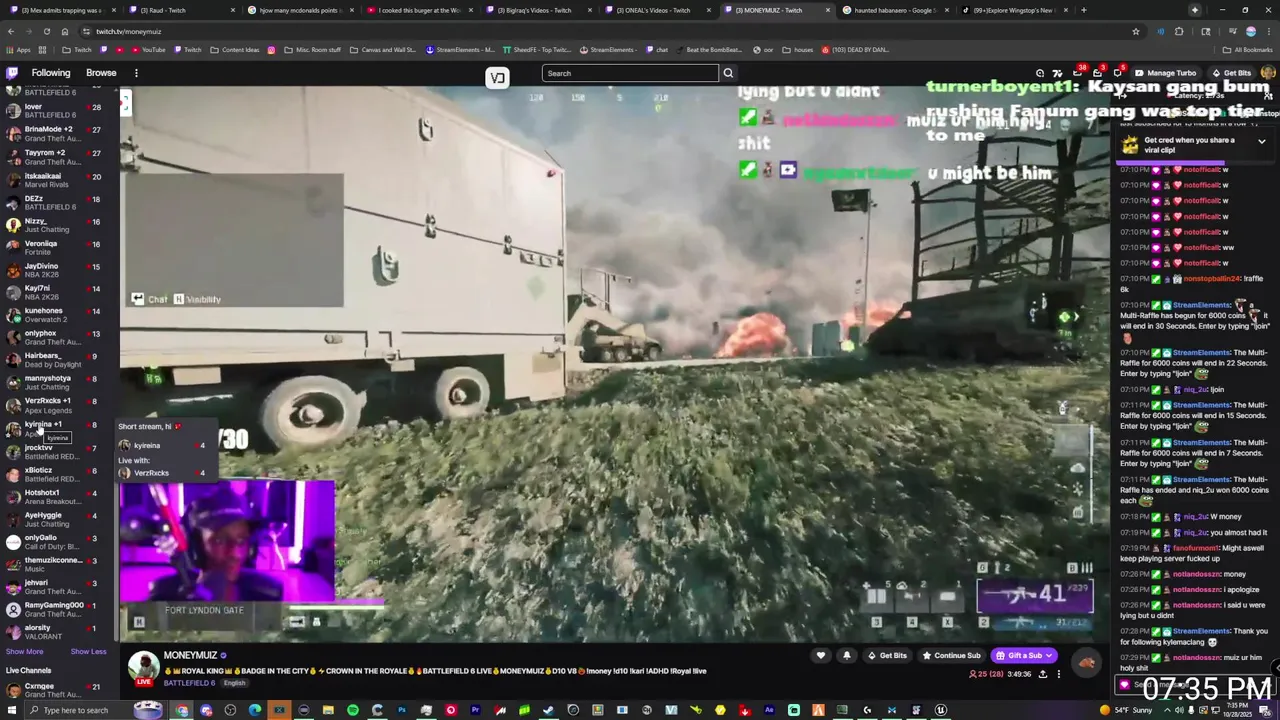Click Manage Turbo button

click(x=1165, y=73)
